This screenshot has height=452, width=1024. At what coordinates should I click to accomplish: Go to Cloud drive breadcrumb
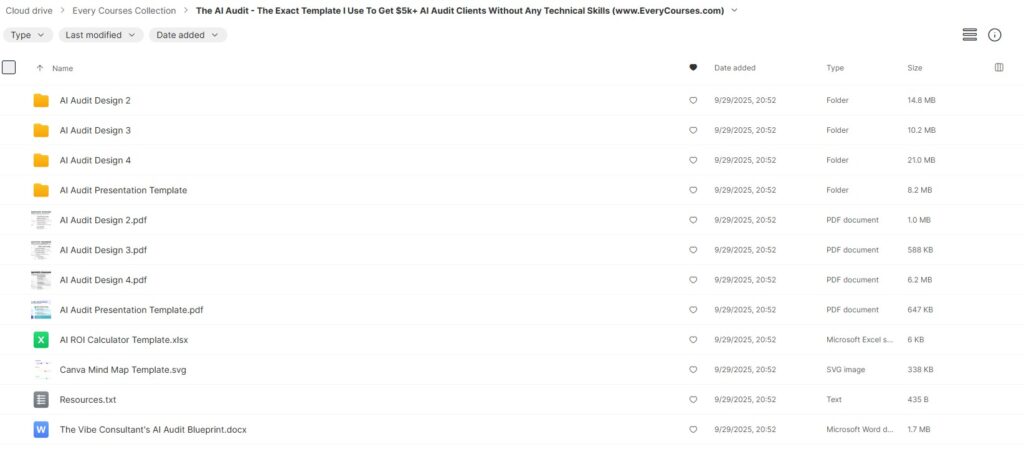(x=30, y=11)
